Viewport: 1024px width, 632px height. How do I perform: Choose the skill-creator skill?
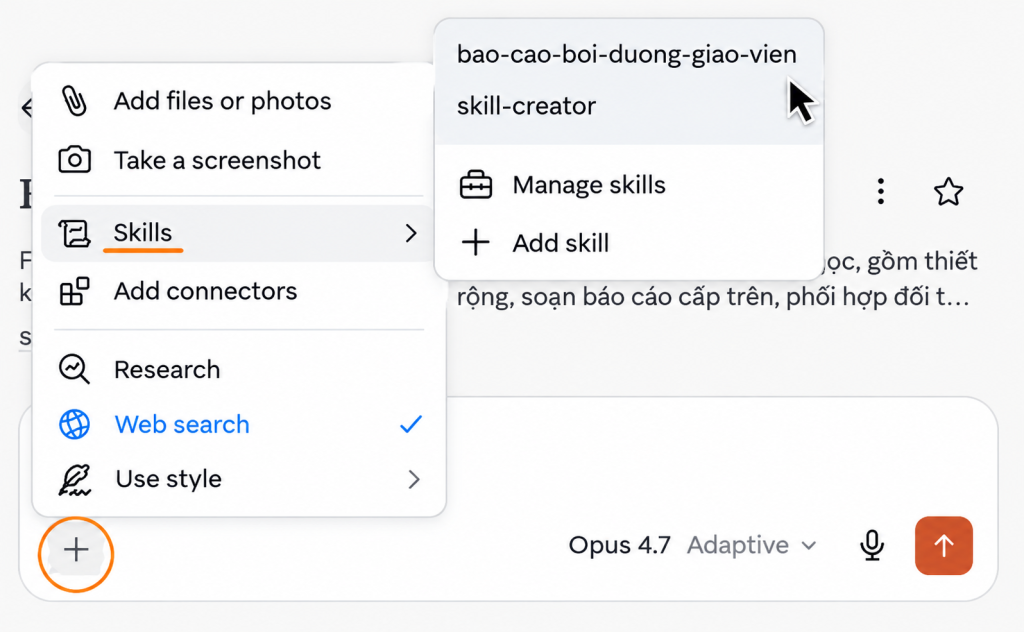(x=526, y=106)
